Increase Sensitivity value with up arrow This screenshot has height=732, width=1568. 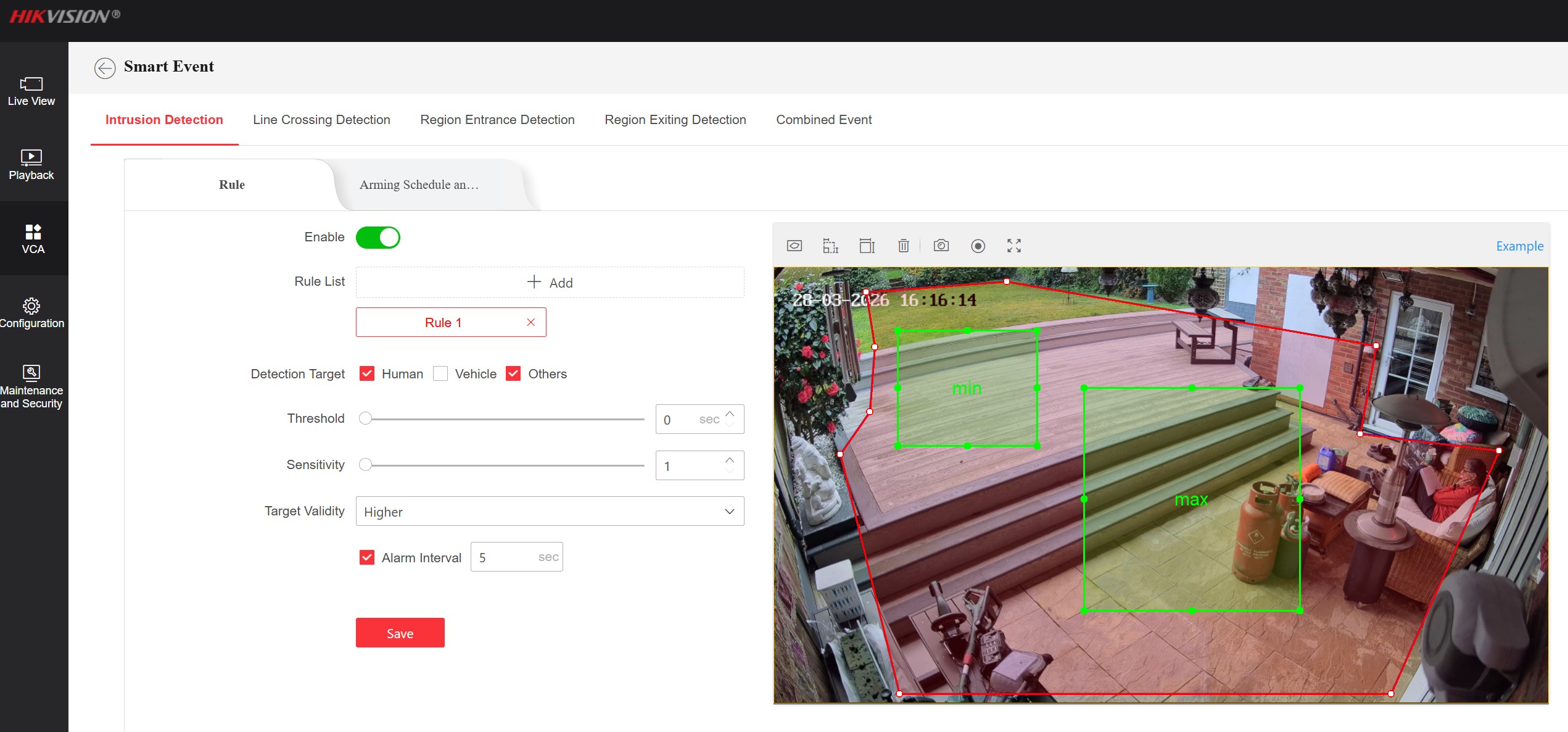[730, 460]
